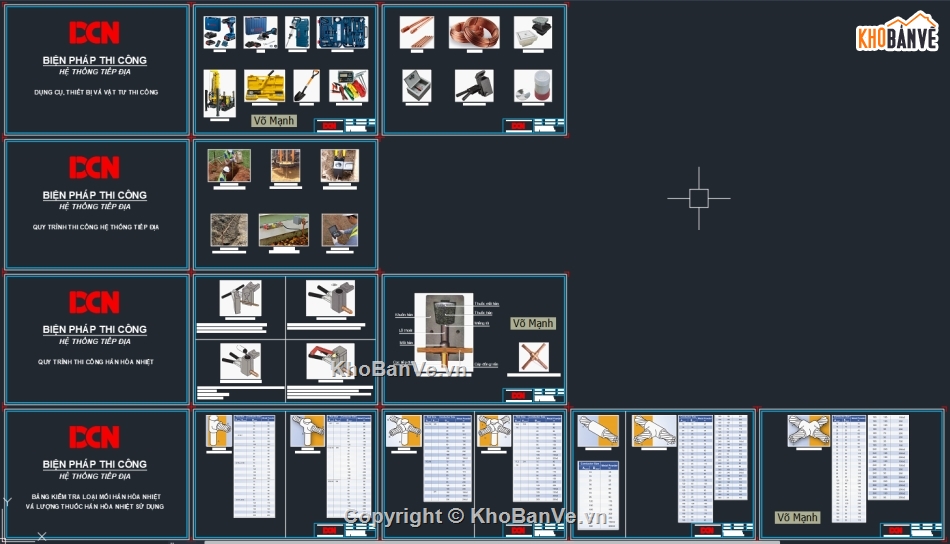The height and width of the screenshot is (544, 950).
Task: Select first weld joint image in bottom row
Action: click(x=219, y=431)
